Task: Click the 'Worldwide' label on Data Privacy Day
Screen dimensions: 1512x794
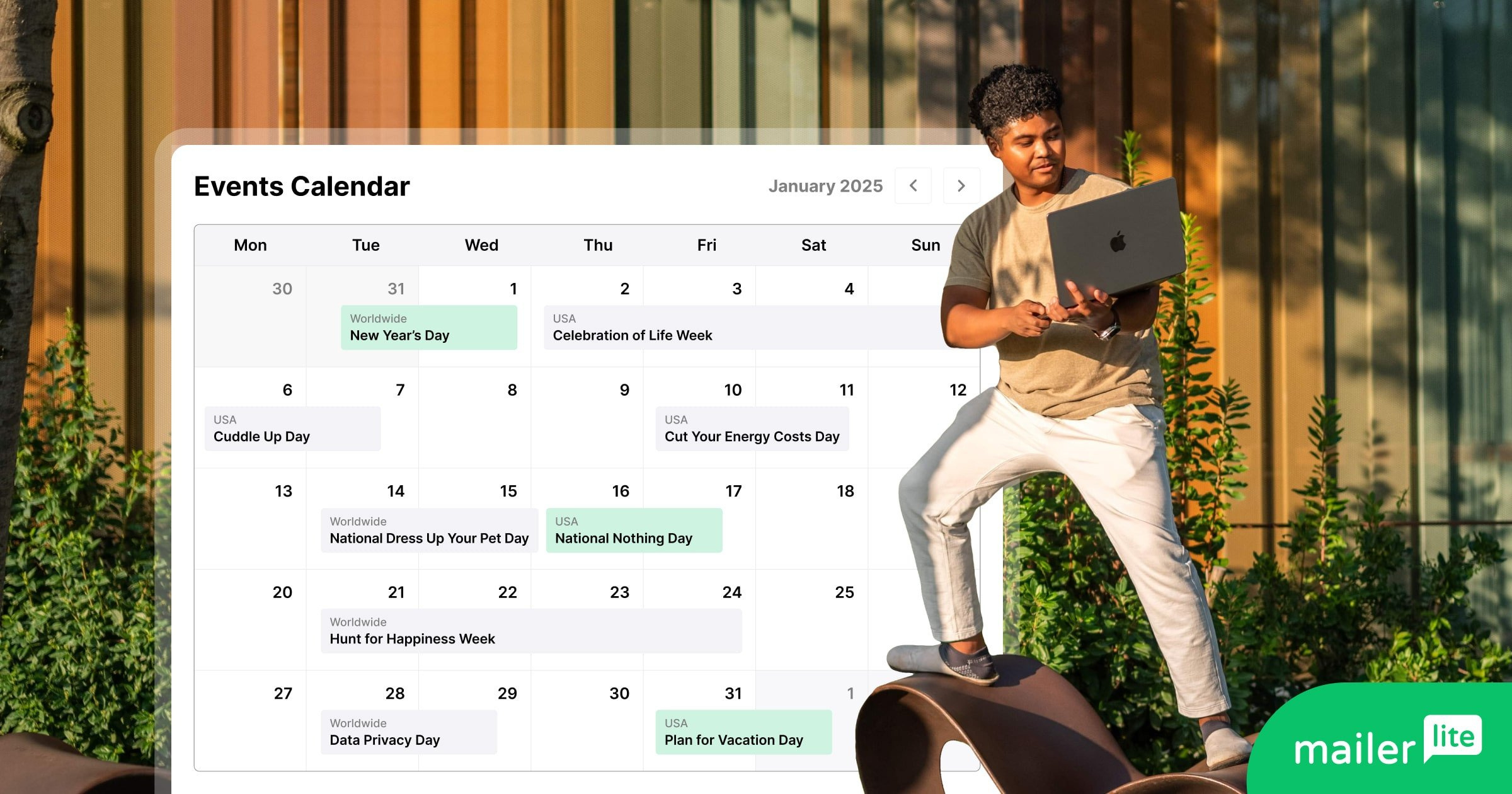Action: (359, 723)
